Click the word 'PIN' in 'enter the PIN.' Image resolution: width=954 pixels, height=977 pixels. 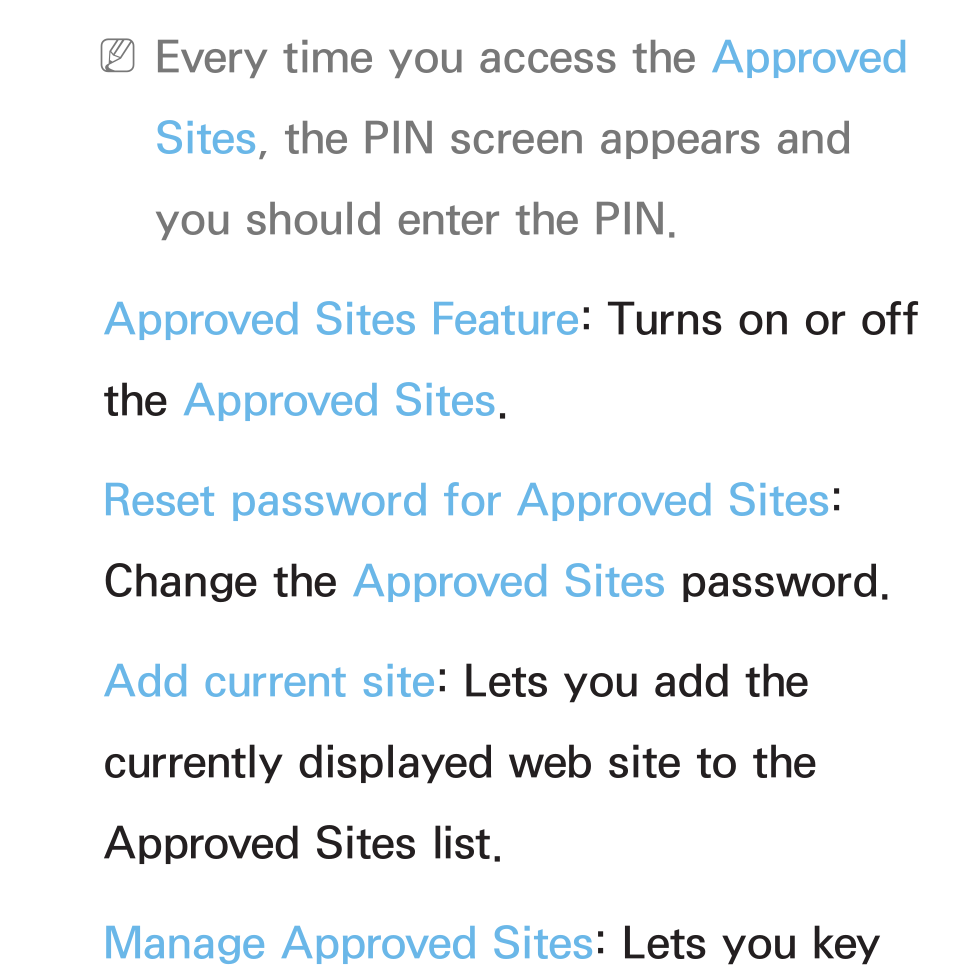(631, 220)
